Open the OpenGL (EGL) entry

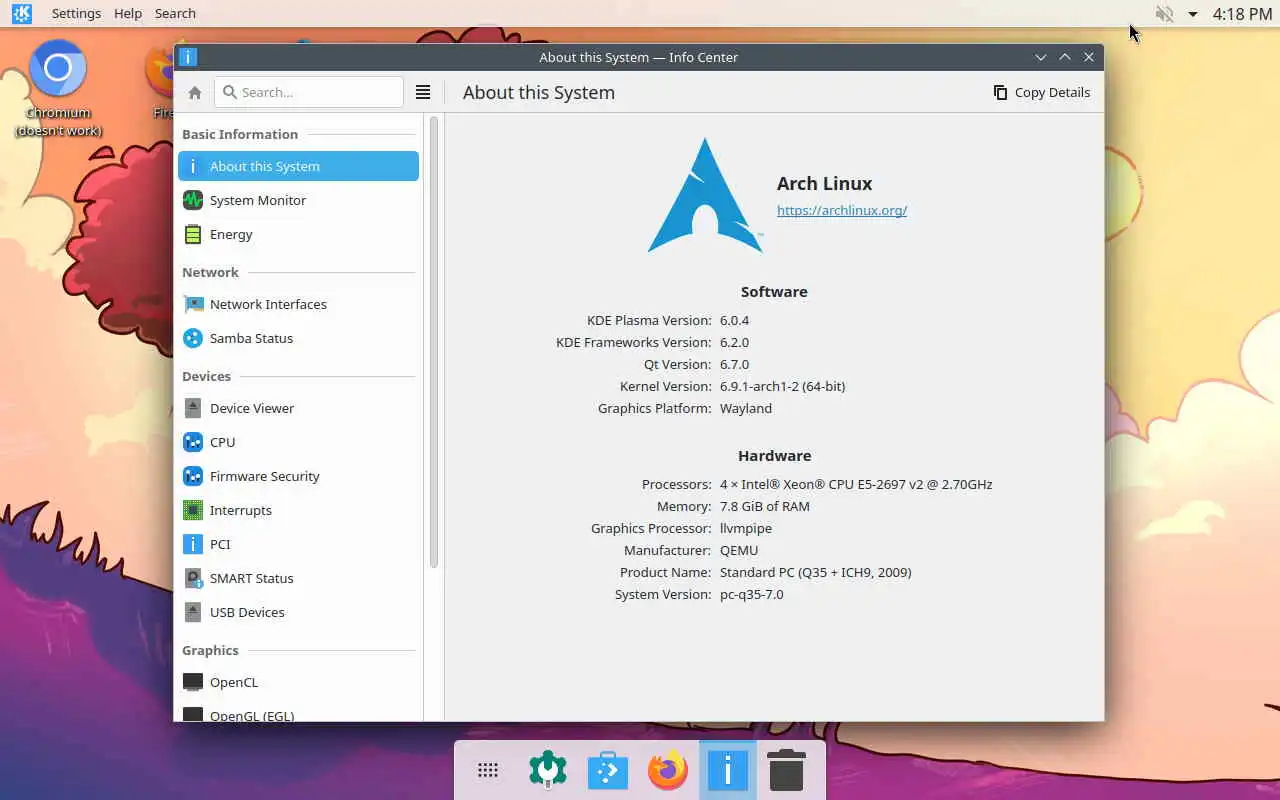298,712
